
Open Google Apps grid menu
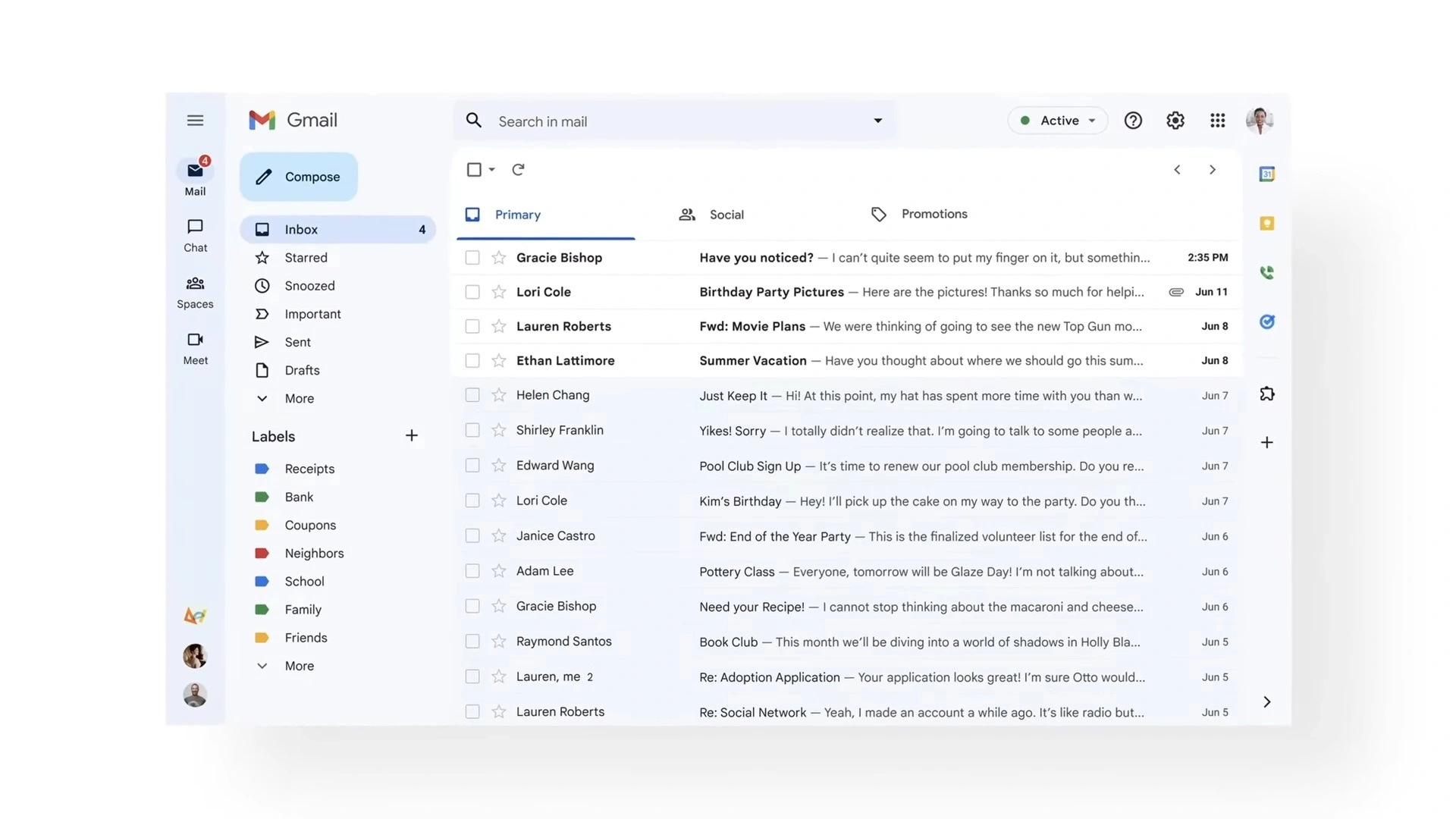[x=1218, y=120]
